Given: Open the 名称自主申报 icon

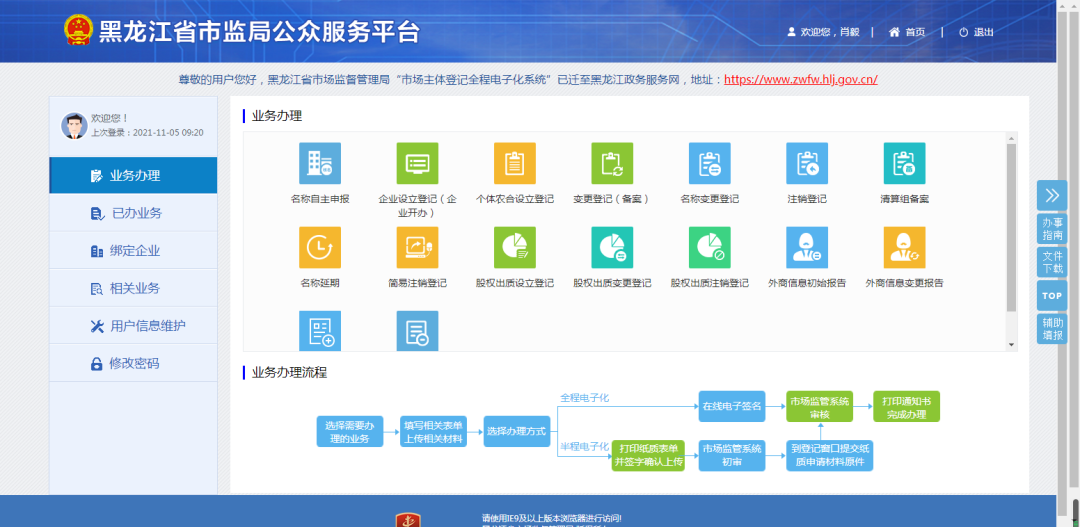Looking at the screenshot, I should click(320, 163).
